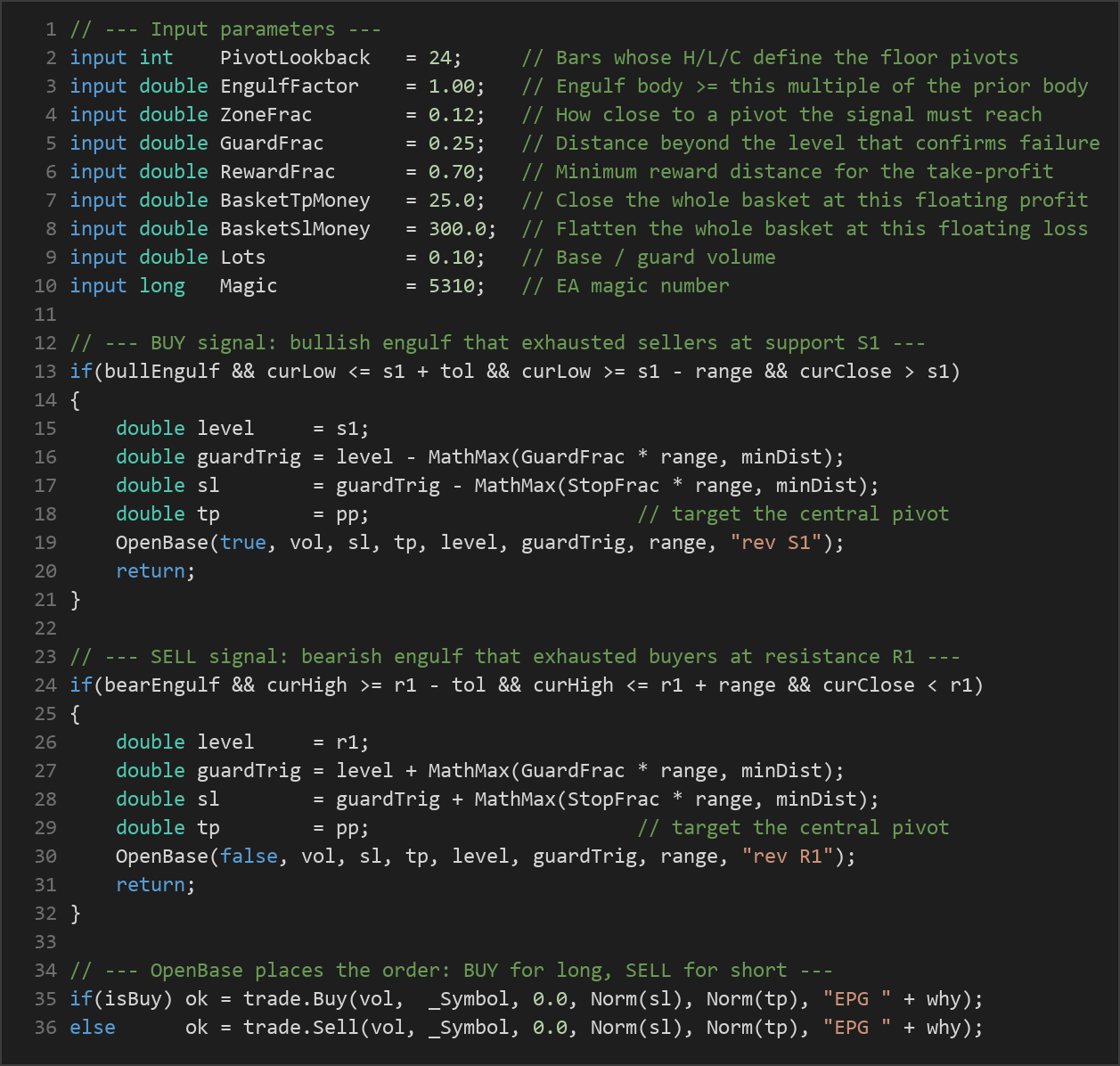This screenshot has width=1120, height=1066.
Task: Click GuardFrac inside MathMax on line 16
Action: point(573,456)
